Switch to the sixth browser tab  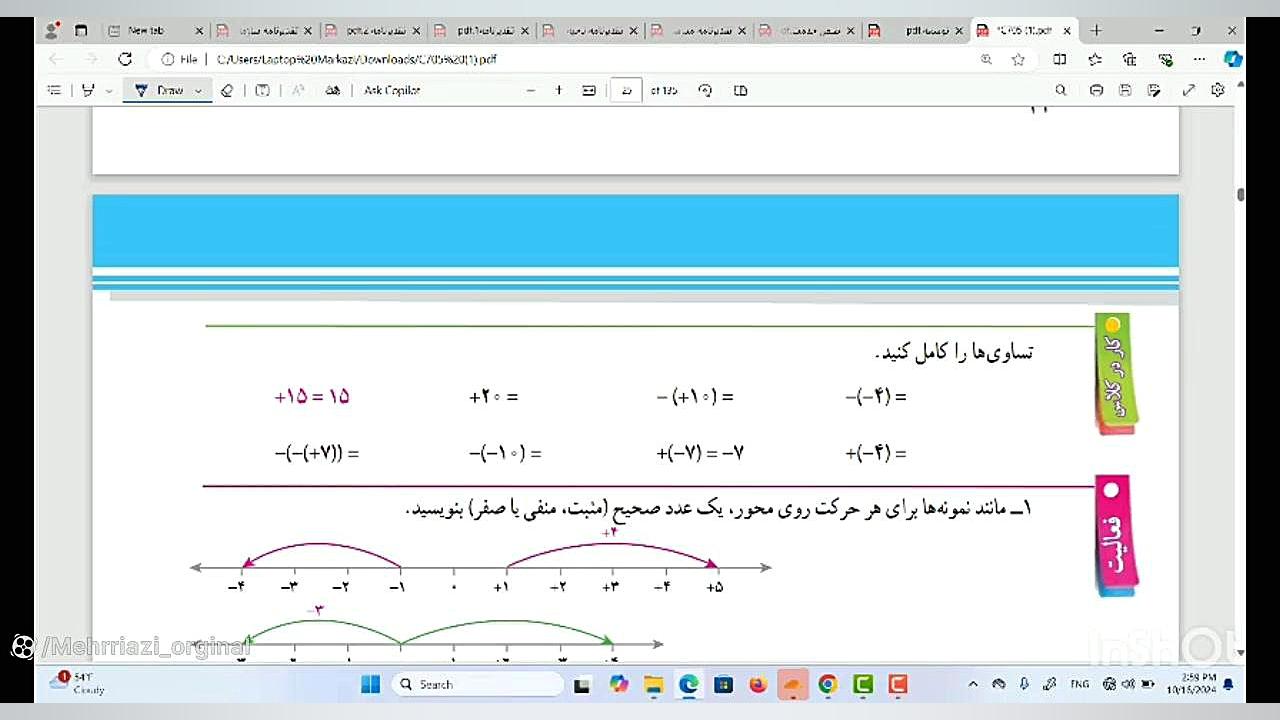[x=700, y=30]
